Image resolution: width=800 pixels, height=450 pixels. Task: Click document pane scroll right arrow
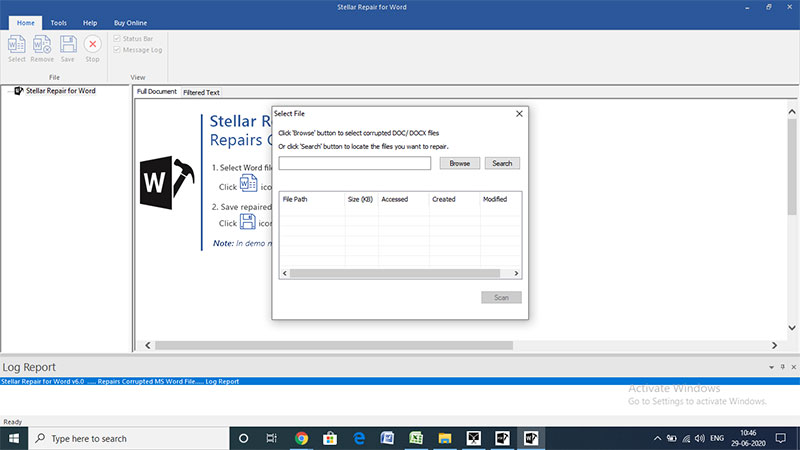(x=774, y=345)
